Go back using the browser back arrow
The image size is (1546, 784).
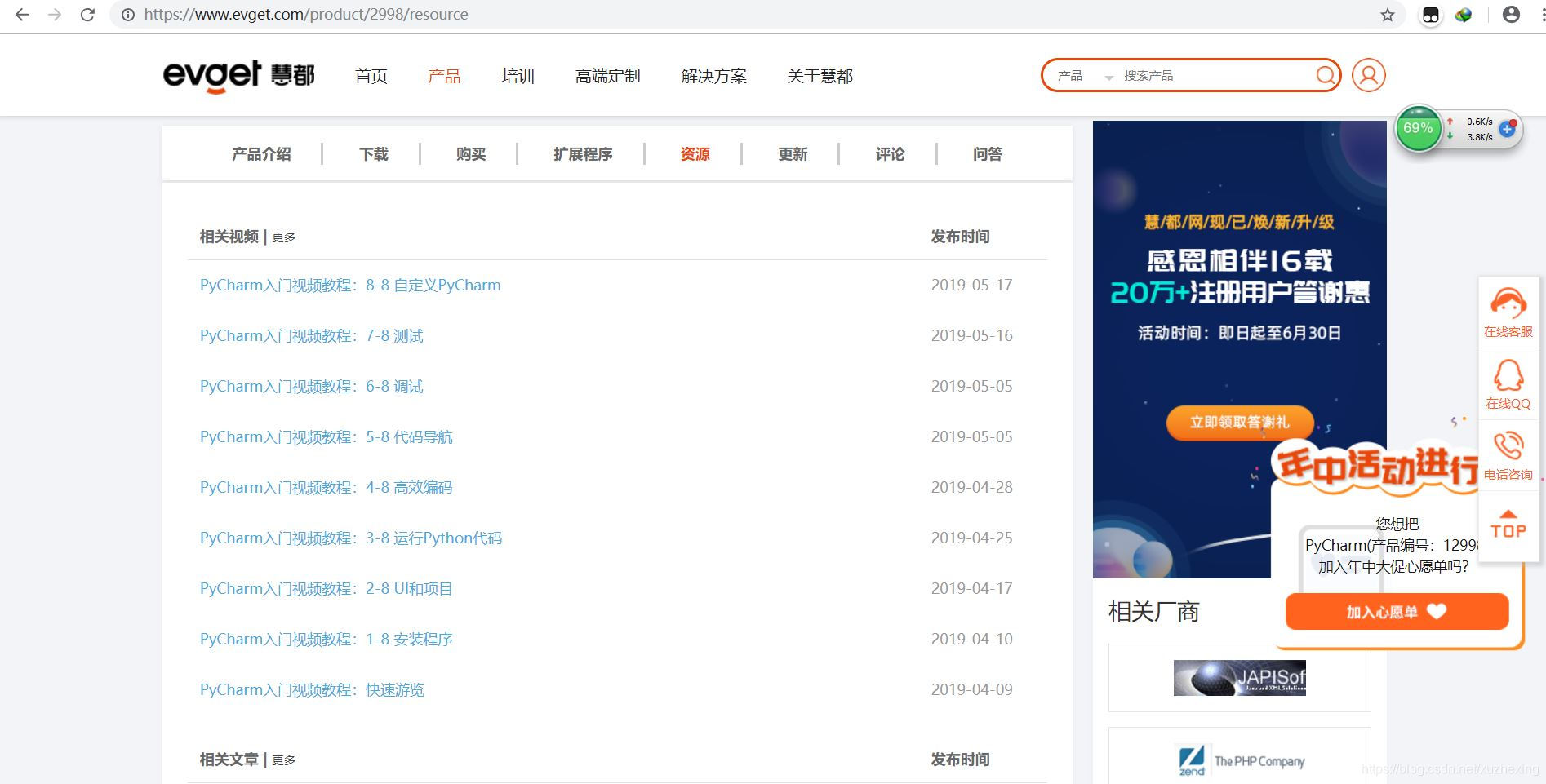tap(22, 15)
